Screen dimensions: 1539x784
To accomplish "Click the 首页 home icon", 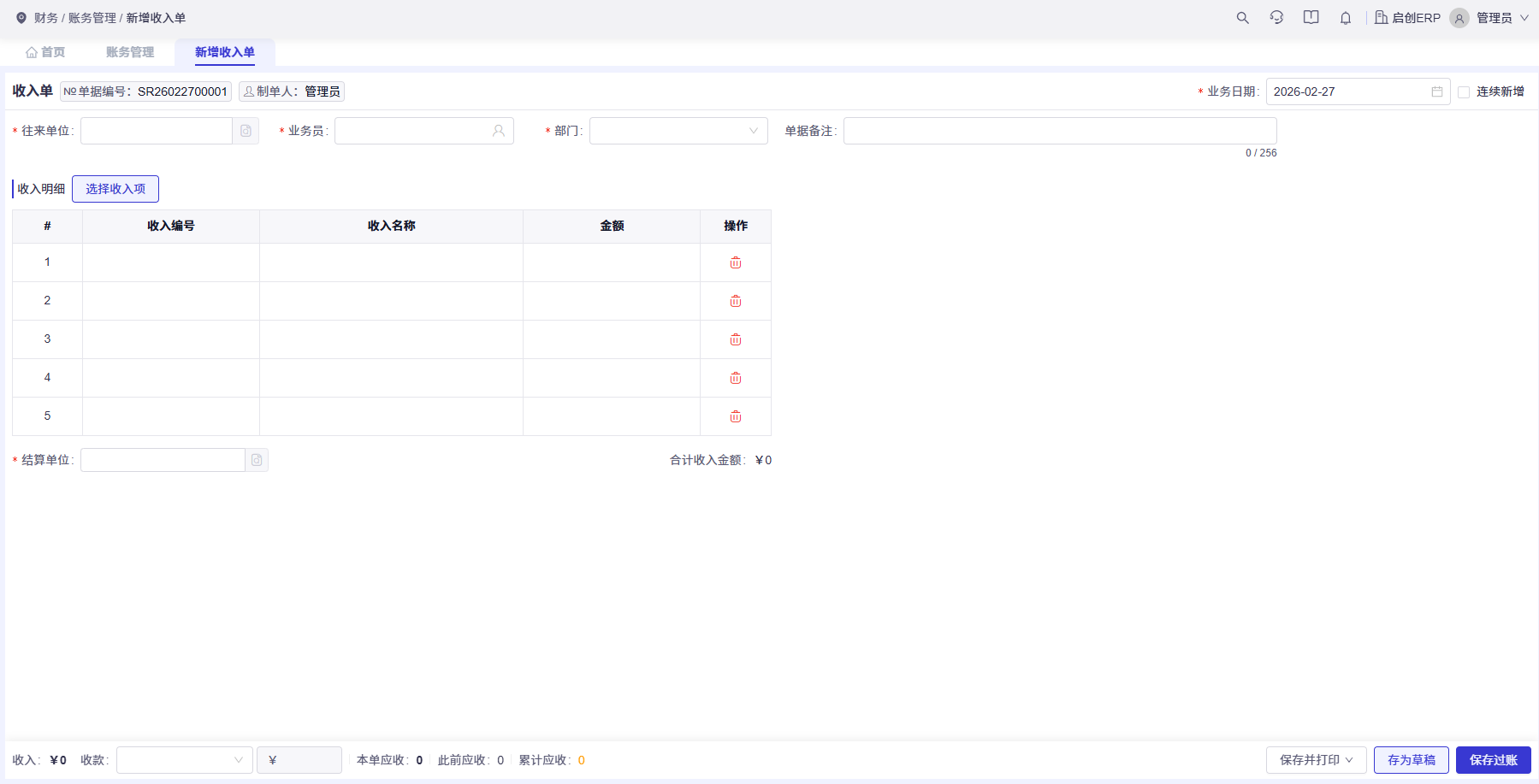I will coord(32,52).
